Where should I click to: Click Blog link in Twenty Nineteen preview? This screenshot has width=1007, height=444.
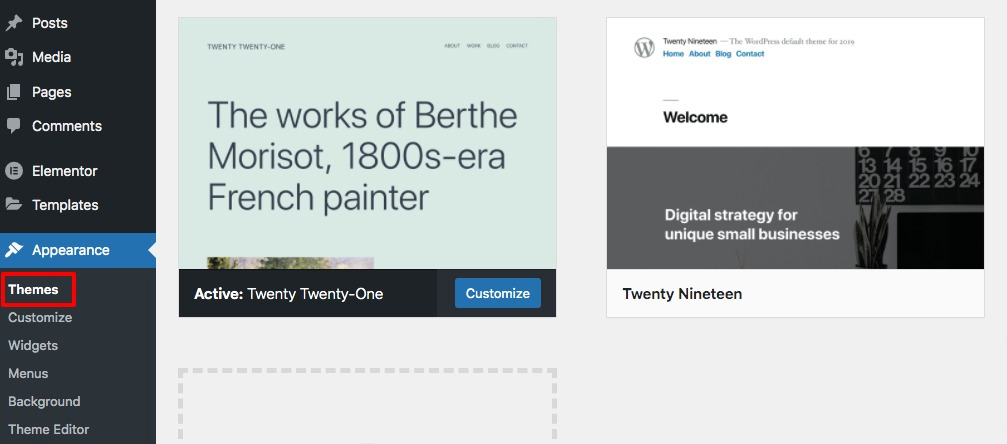point(723,54)
